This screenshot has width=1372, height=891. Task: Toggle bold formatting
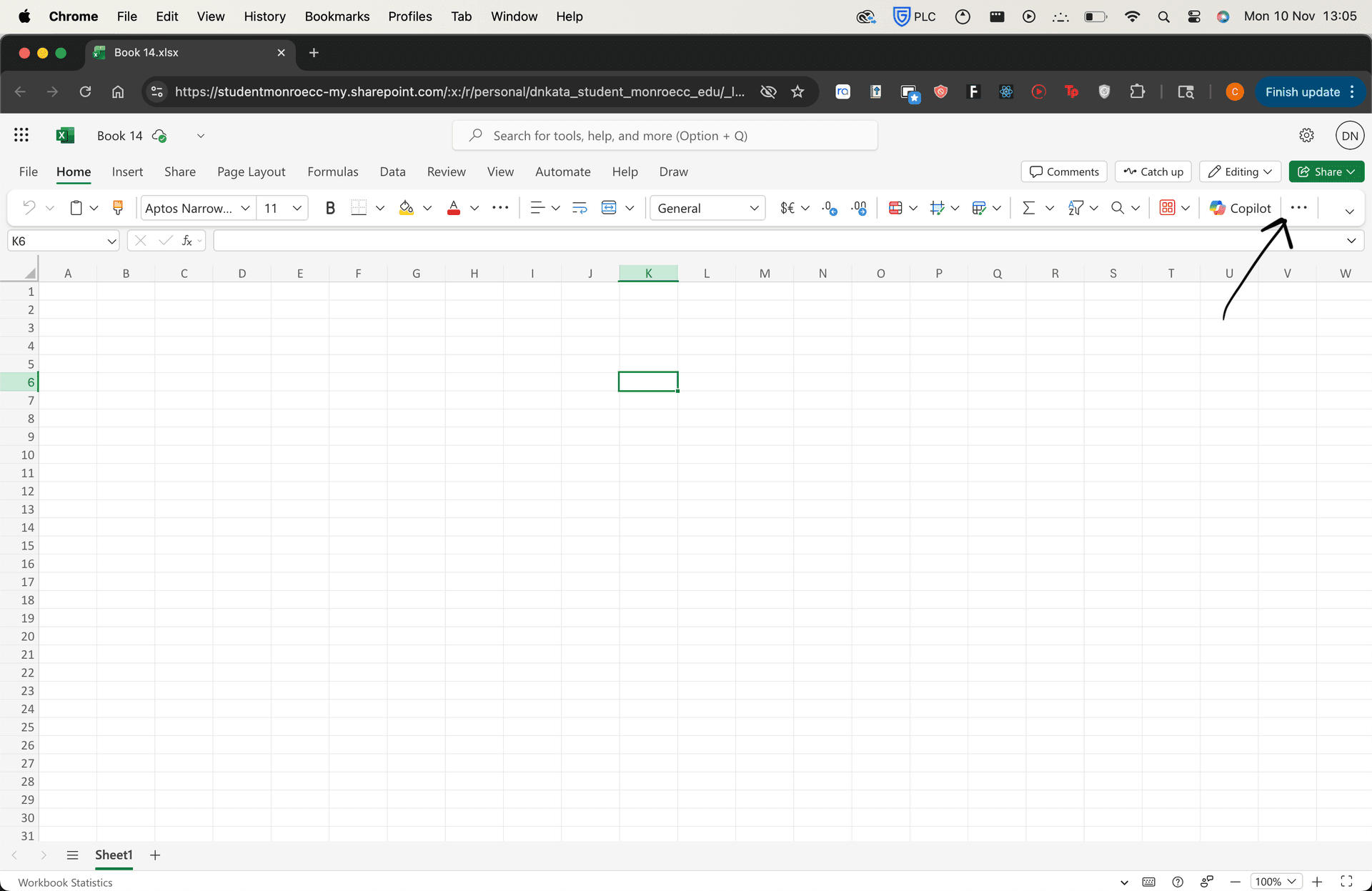(x=329, y=208)
